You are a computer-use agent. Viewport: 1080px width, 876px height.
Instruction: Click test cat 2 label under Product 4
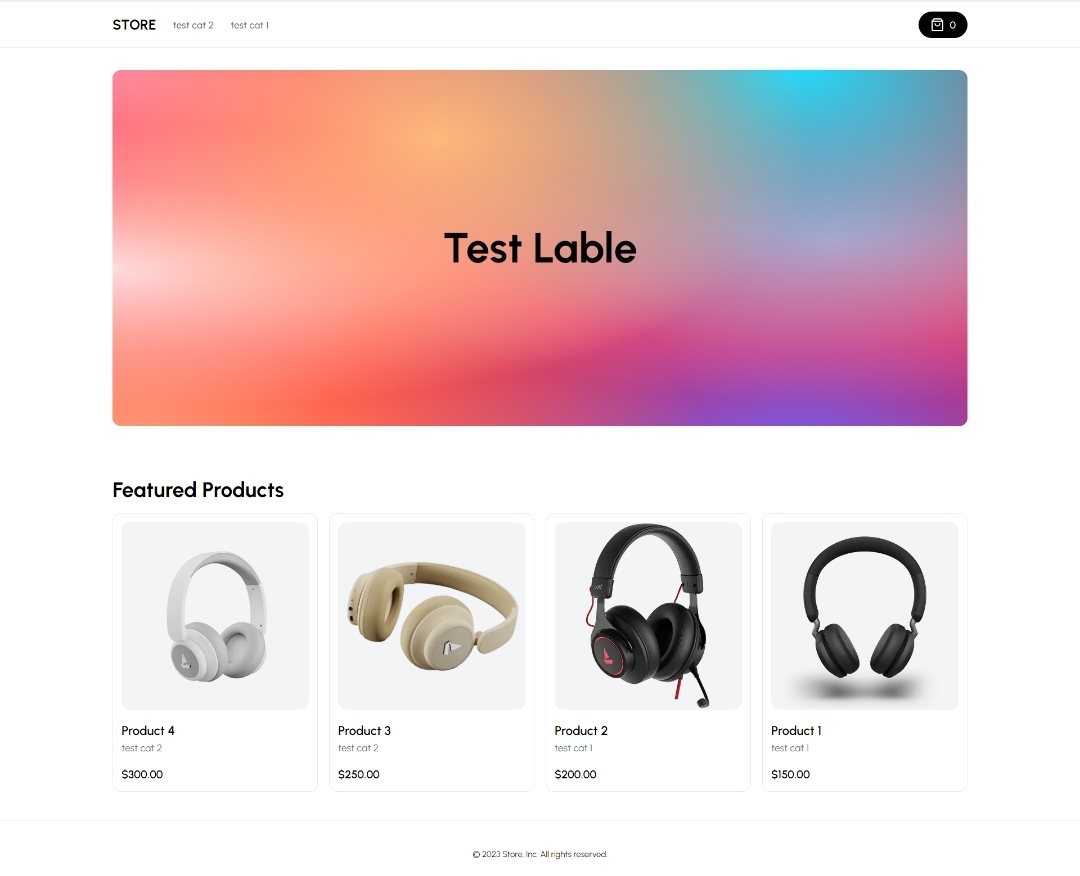click(x=141, y=748)
